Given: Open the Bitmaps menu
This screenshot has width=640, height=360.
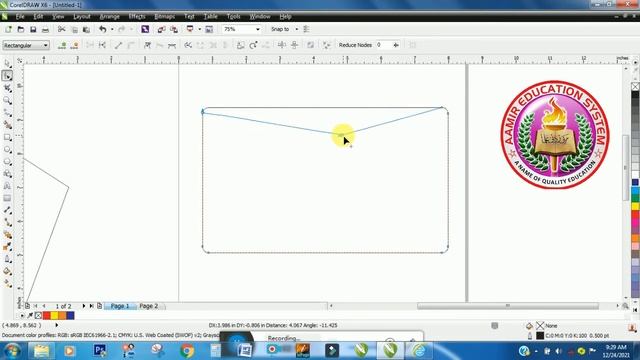Looking at the screenshot, I should point(164,17).
